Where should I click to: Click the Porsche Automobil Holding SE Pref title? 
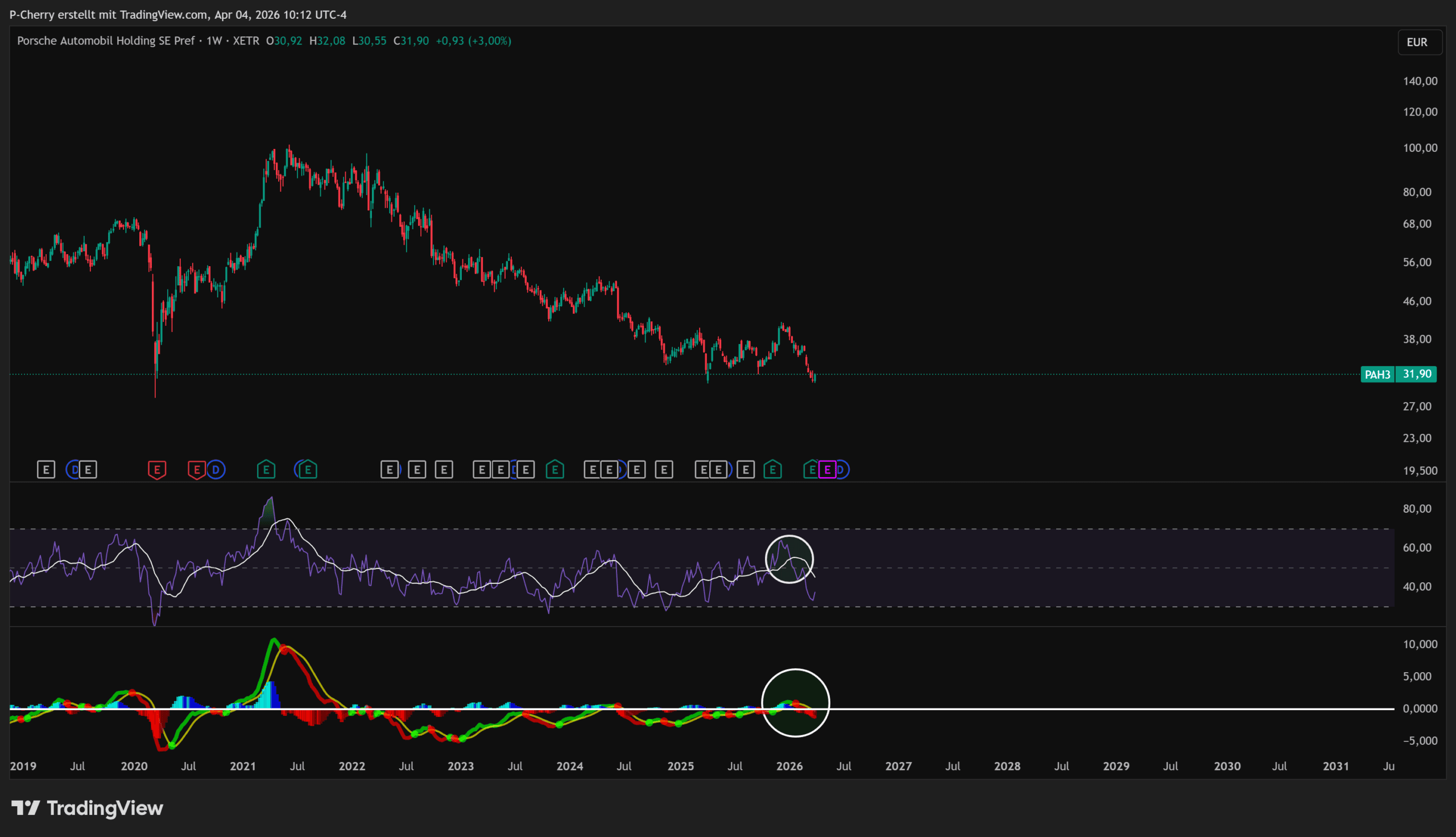[106, 41]
